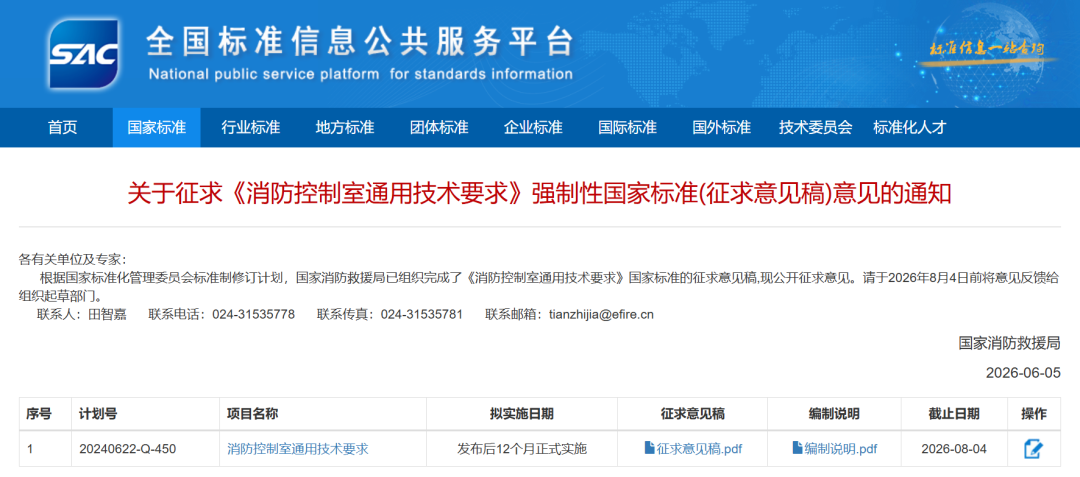Image resolution: width=1080 pixels, height=477 pixels.
Task: Click the 征求意见稿 column header
Action: coord(693,414)
